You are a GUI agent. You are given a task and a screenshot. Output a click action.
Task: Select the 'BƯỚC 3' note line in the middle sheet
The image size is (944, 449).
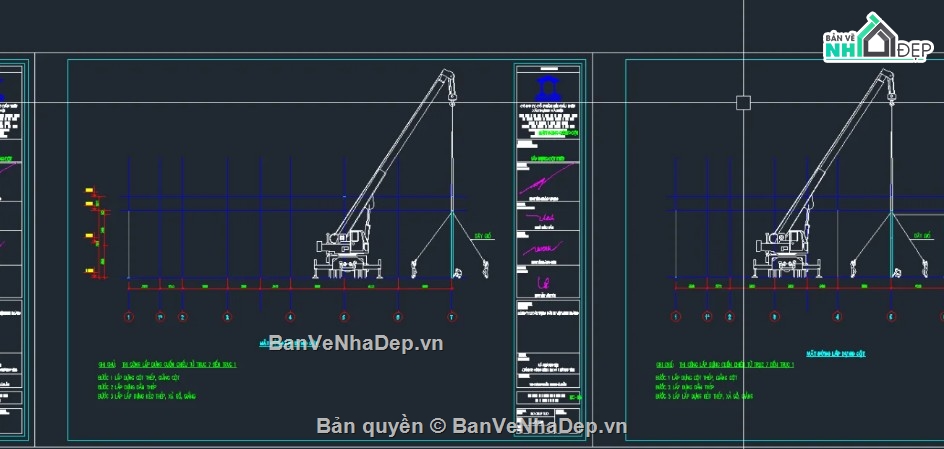(x=146, y=397)
